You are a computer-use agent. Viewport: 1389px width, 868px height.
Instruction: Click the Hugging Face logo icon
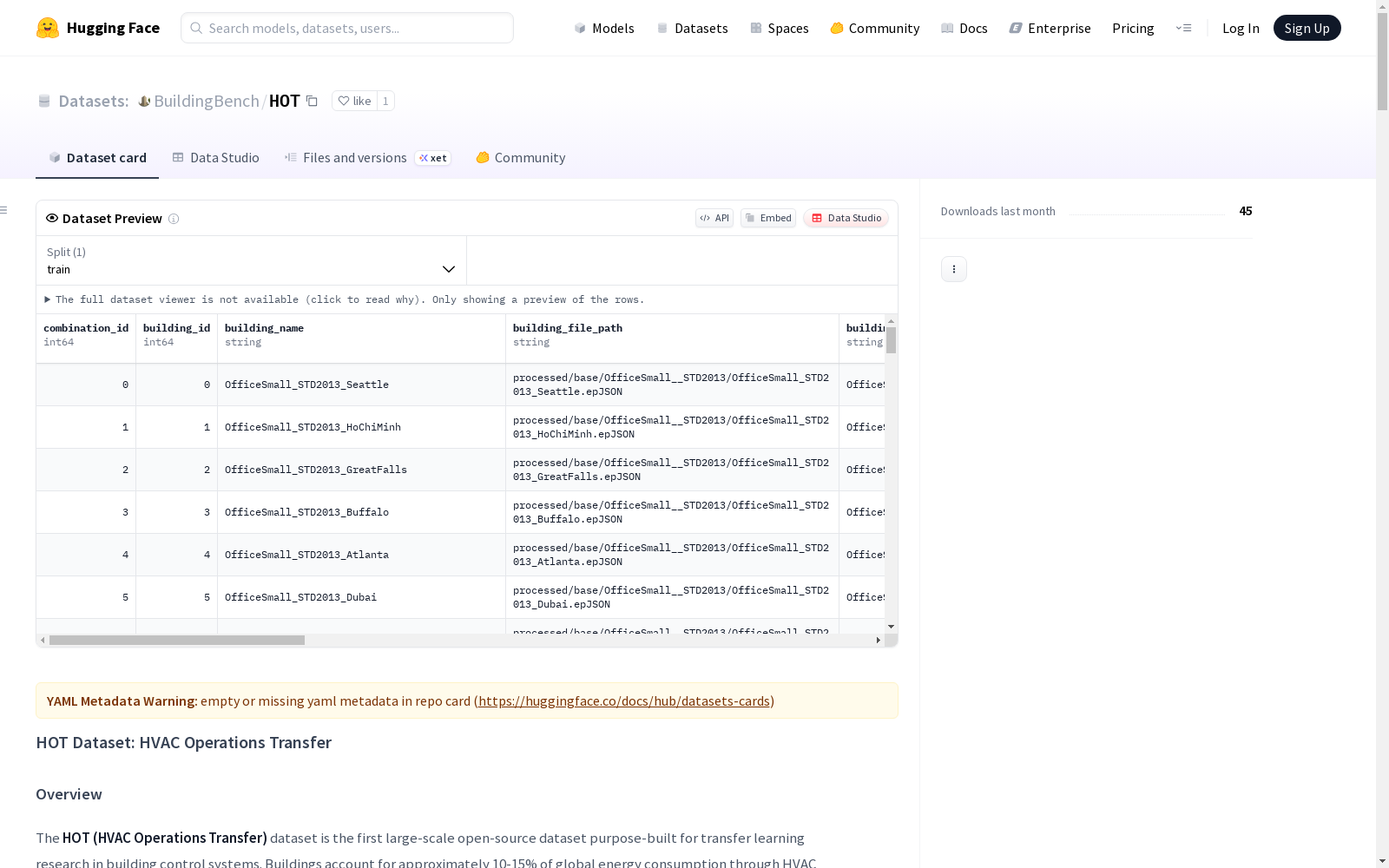48,28
